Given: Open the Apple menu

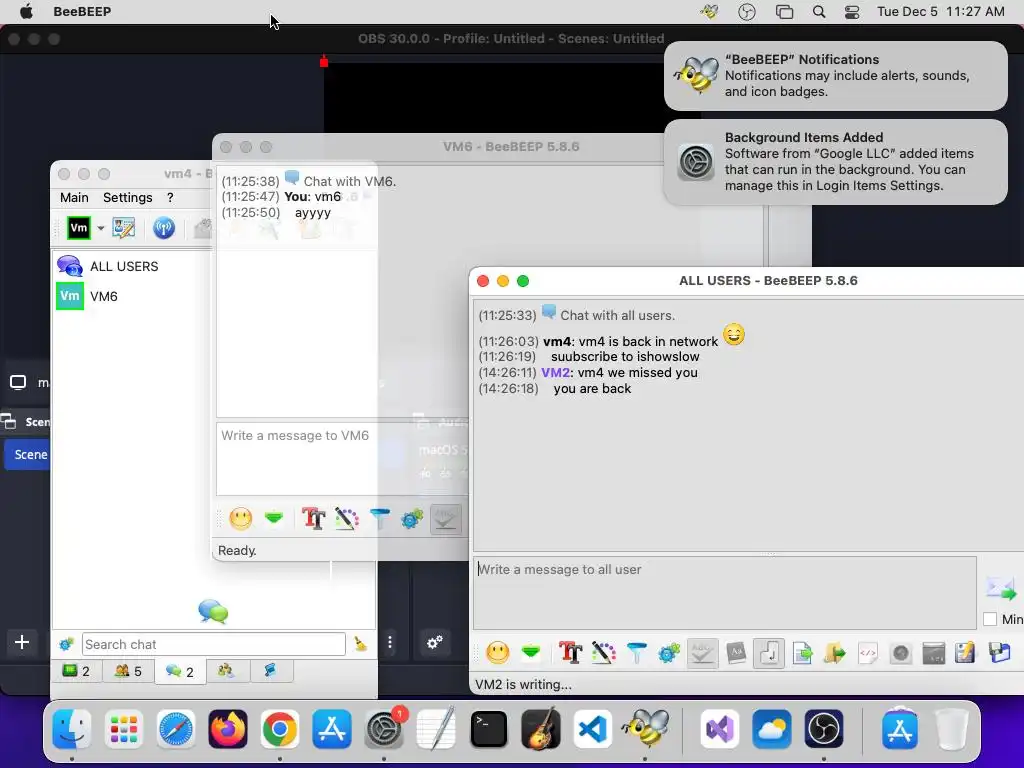Looking at the screenshot, I should click(x=25, y=12).
